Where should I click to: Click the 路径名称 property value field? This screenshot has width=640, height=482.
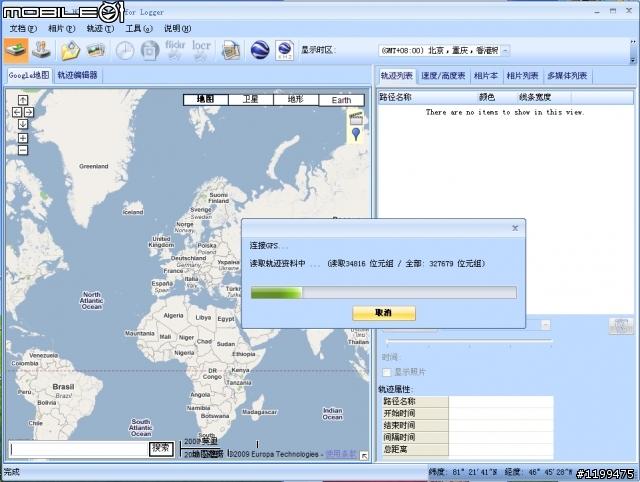(x=501, y=402)
